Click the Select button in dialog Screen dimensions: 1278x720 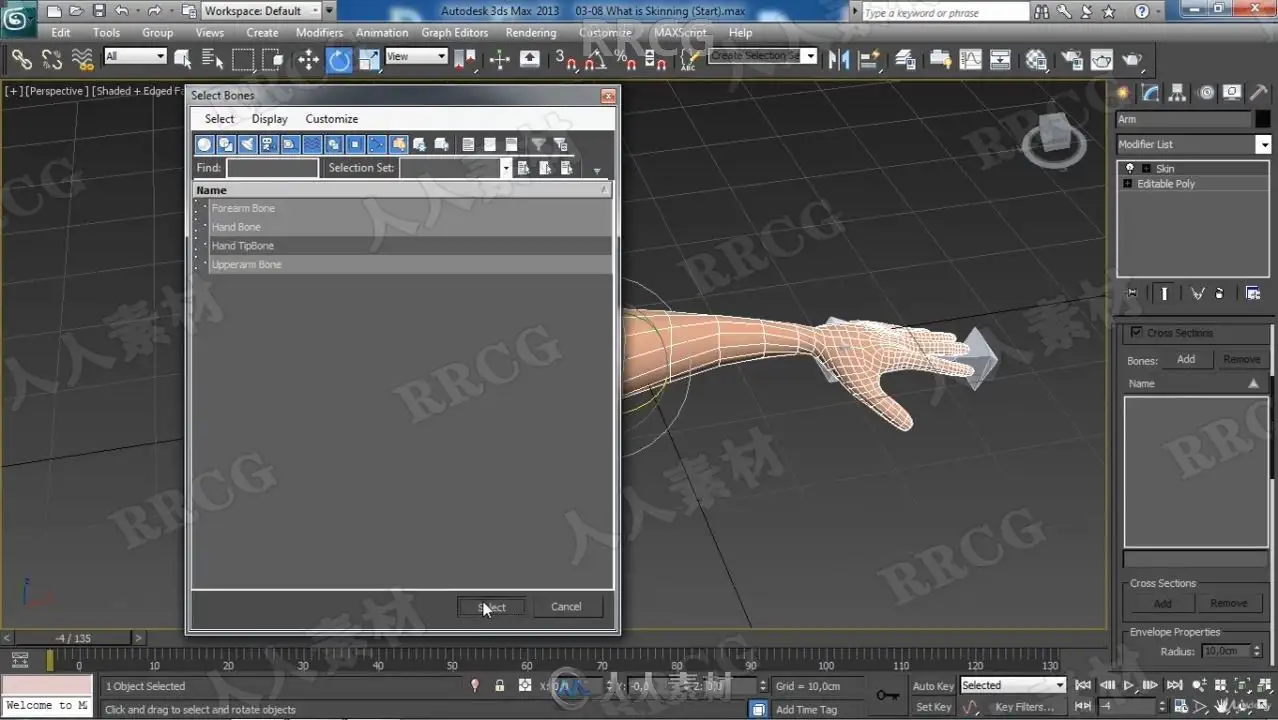point(490,606)
